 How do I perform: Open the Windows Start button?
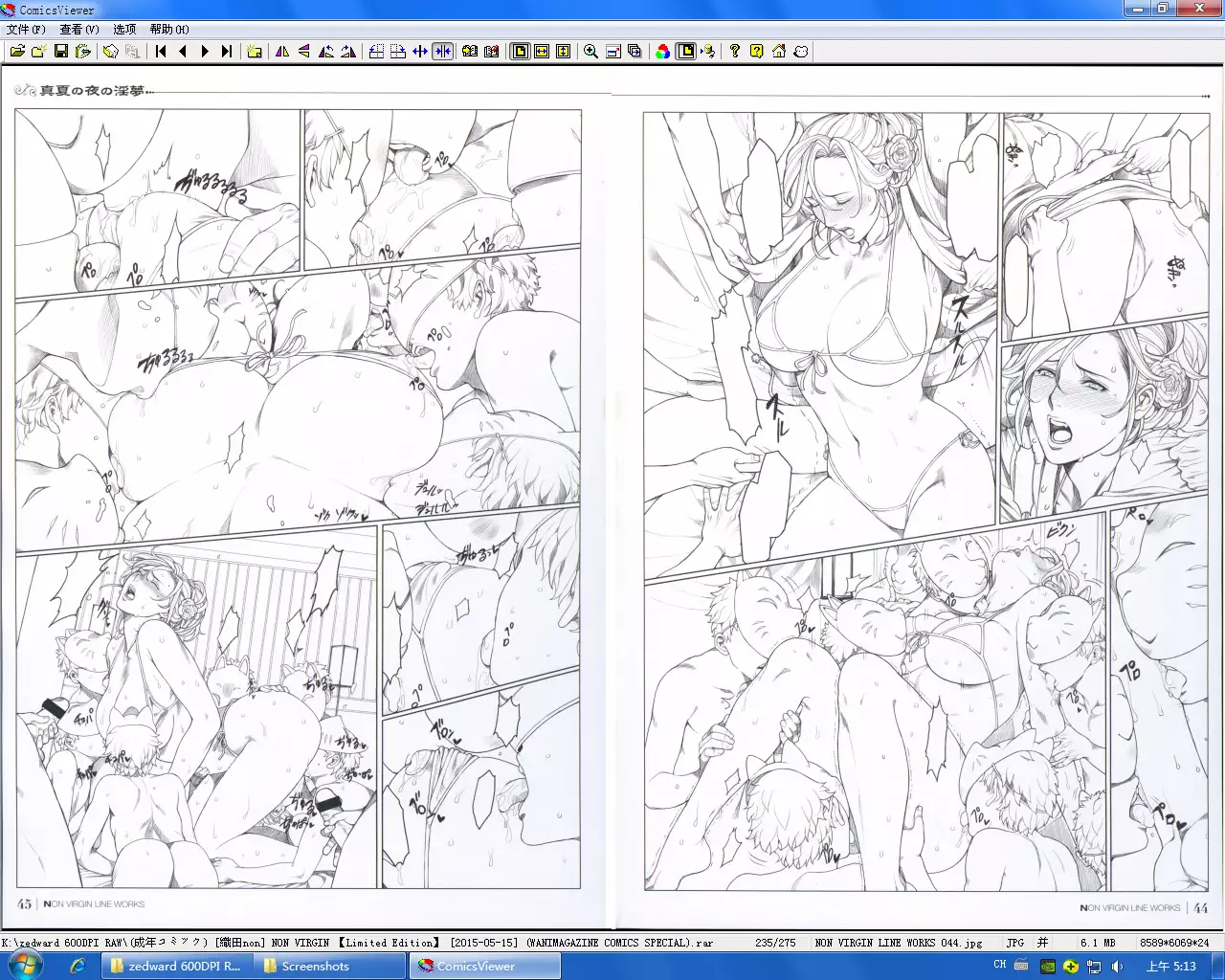coord(25,966)
